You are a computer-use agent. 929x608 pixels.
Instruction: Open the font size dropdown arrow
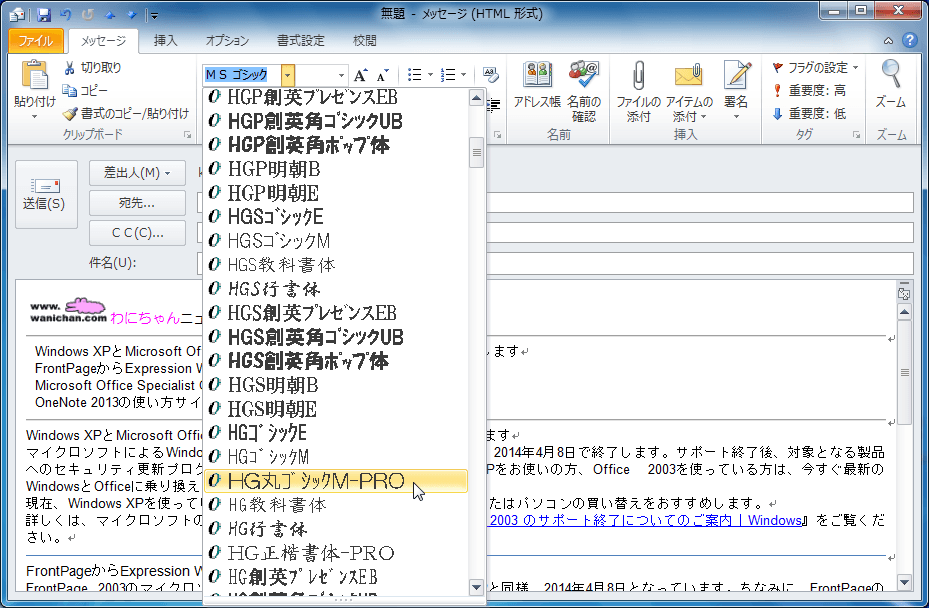(x=341, y=75)
